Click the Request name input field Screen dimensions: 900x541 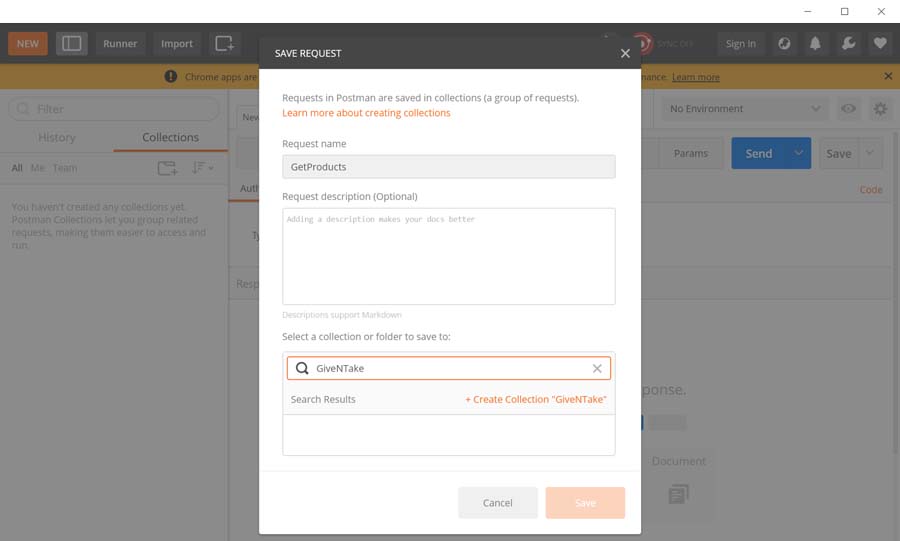[448, 167]
